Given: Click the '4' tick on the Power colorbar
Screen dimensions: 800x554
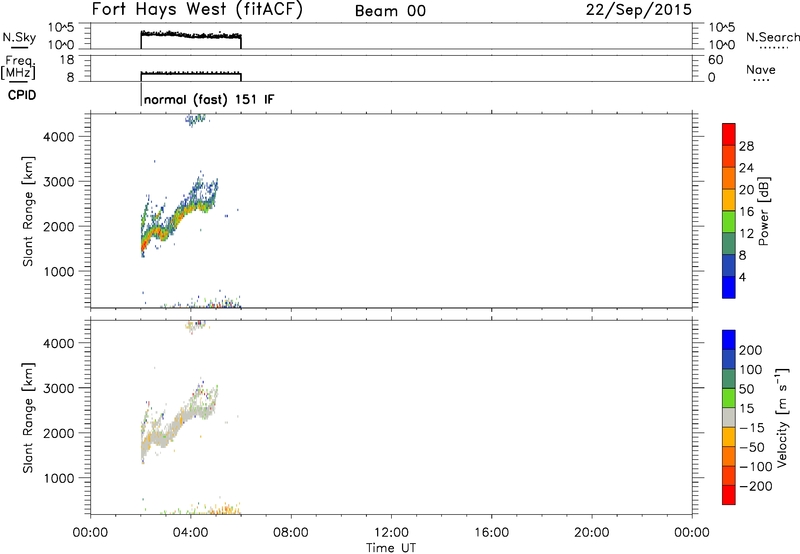Looking at the screenshot, I should point(742,277).
